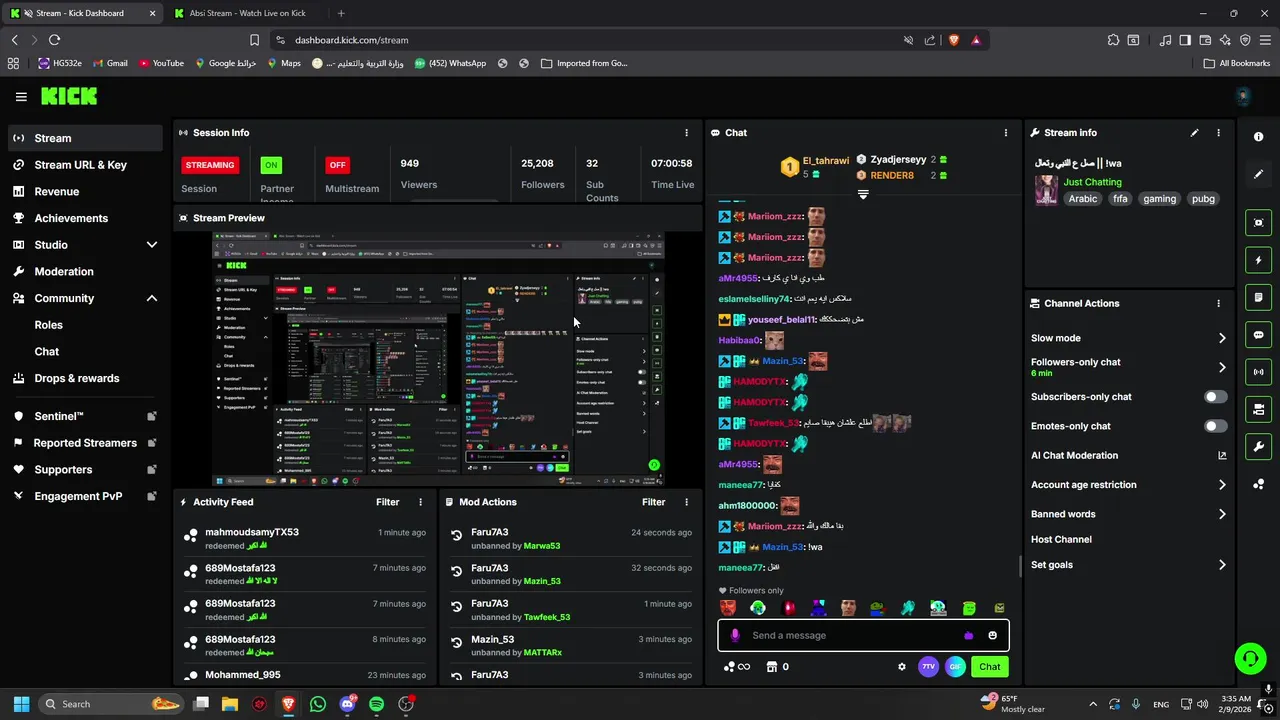Image resolution: width=1280 pixels, height=720 pixels.
Task: Open Moderation in sidebar
Action: (85, 271)
